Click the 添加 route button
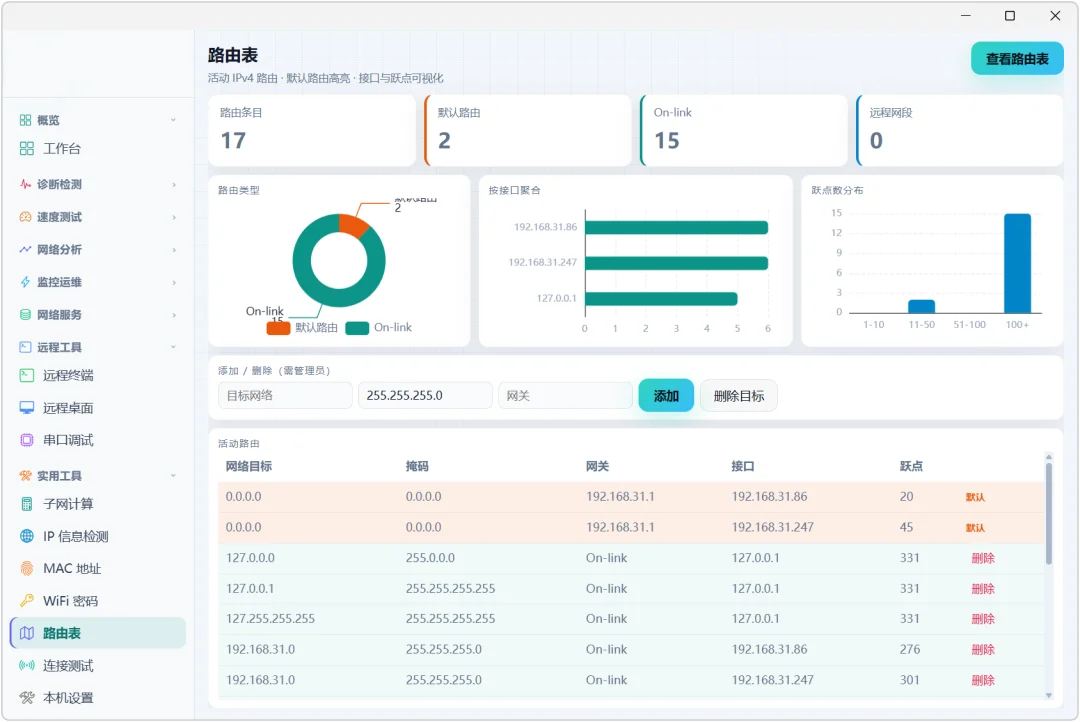1080x722 pixels. 666,396
